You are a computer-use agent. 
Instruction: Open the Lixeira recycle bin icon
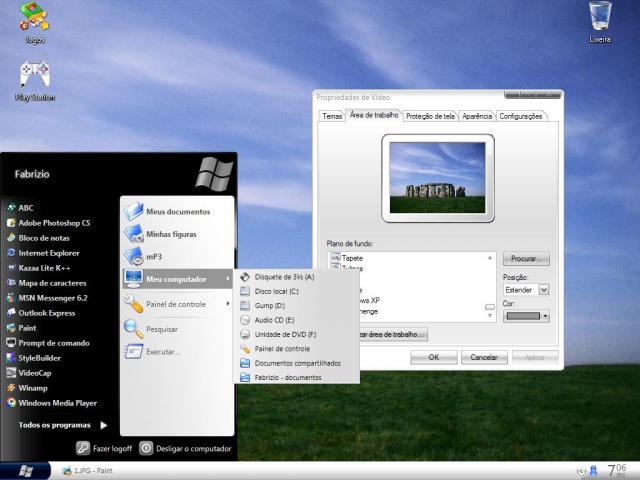600,22
